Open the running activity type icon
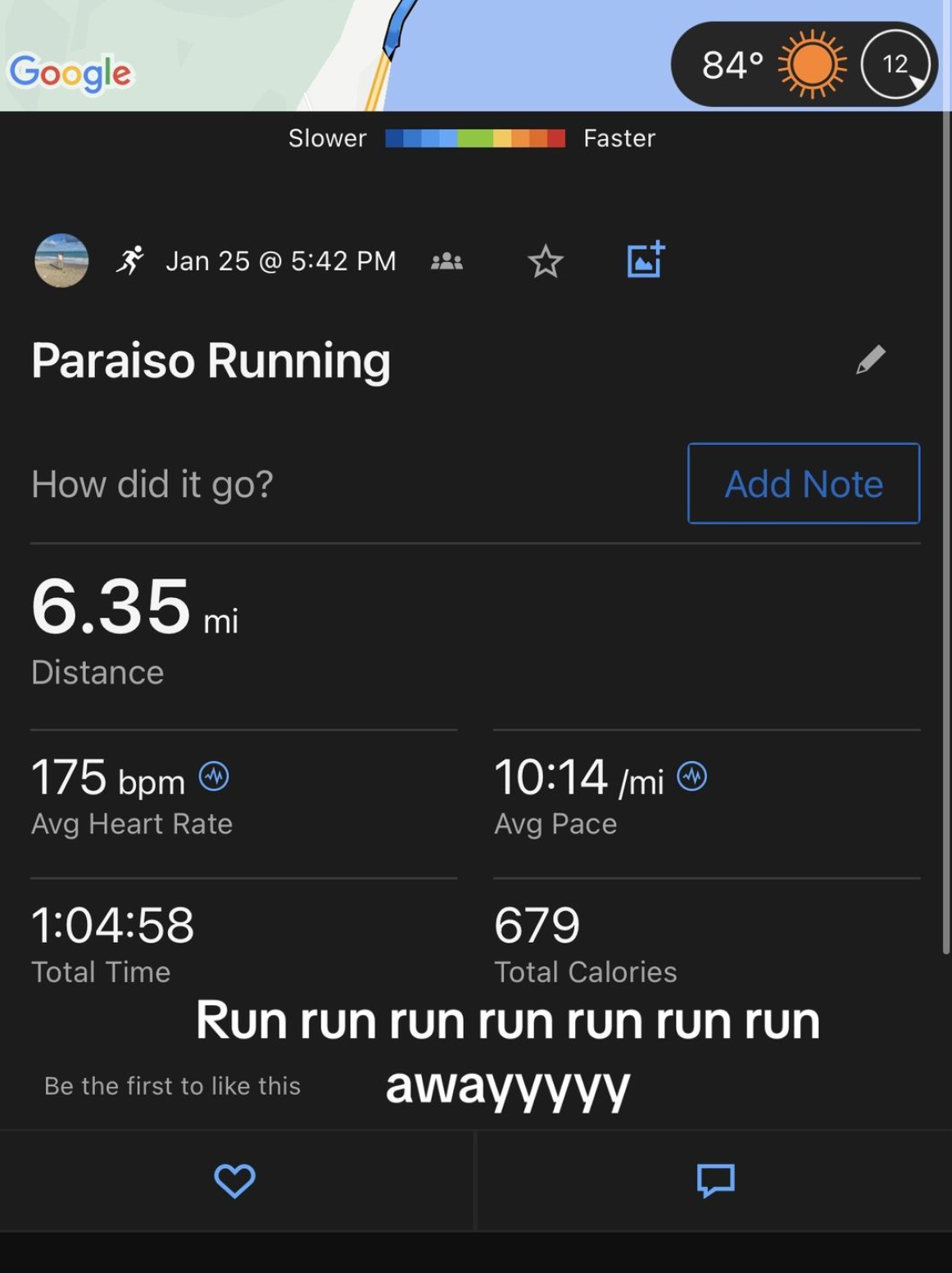 [130, 260]
